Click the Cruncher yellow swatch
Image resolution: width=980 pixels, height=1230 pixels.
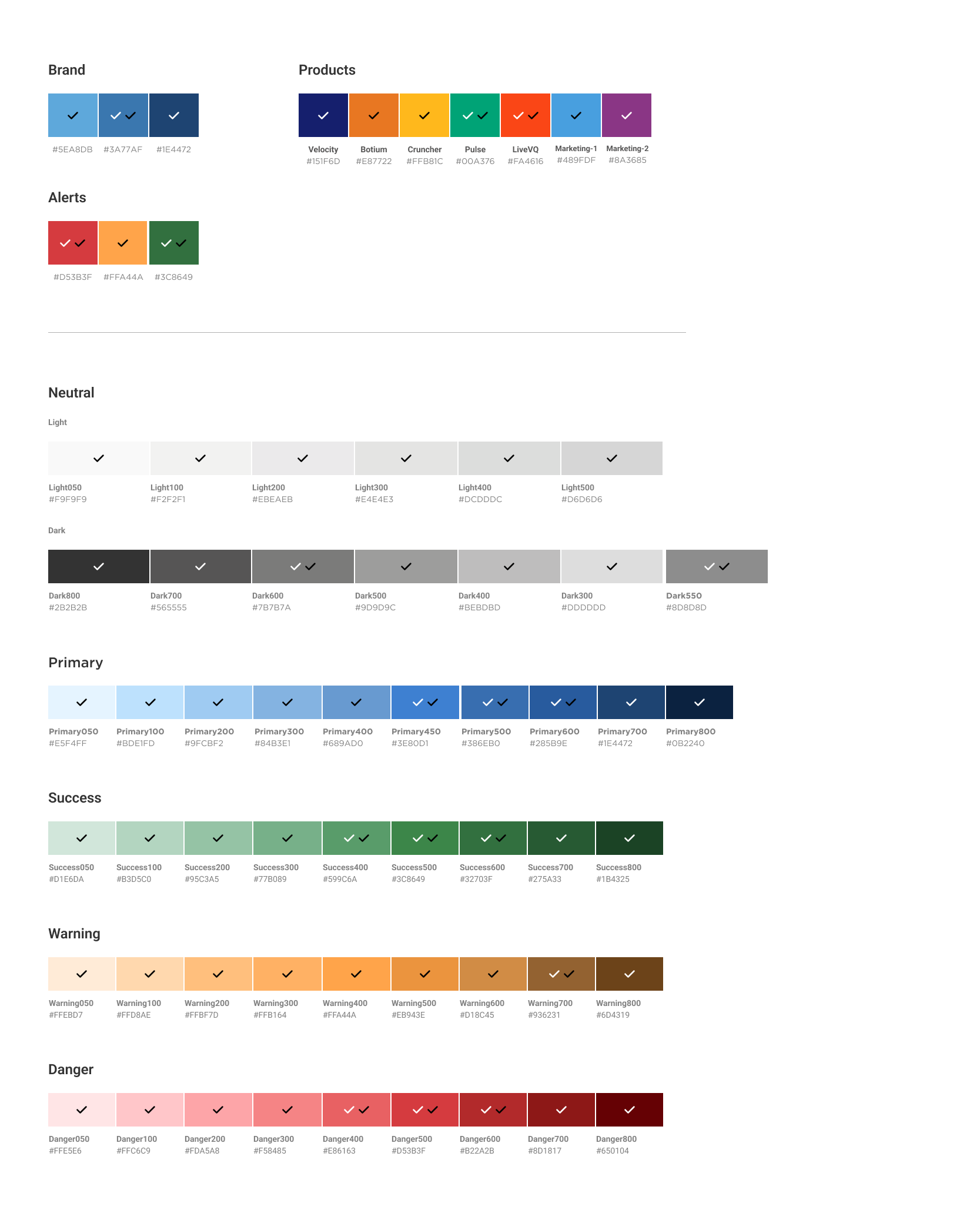[424, 115]
